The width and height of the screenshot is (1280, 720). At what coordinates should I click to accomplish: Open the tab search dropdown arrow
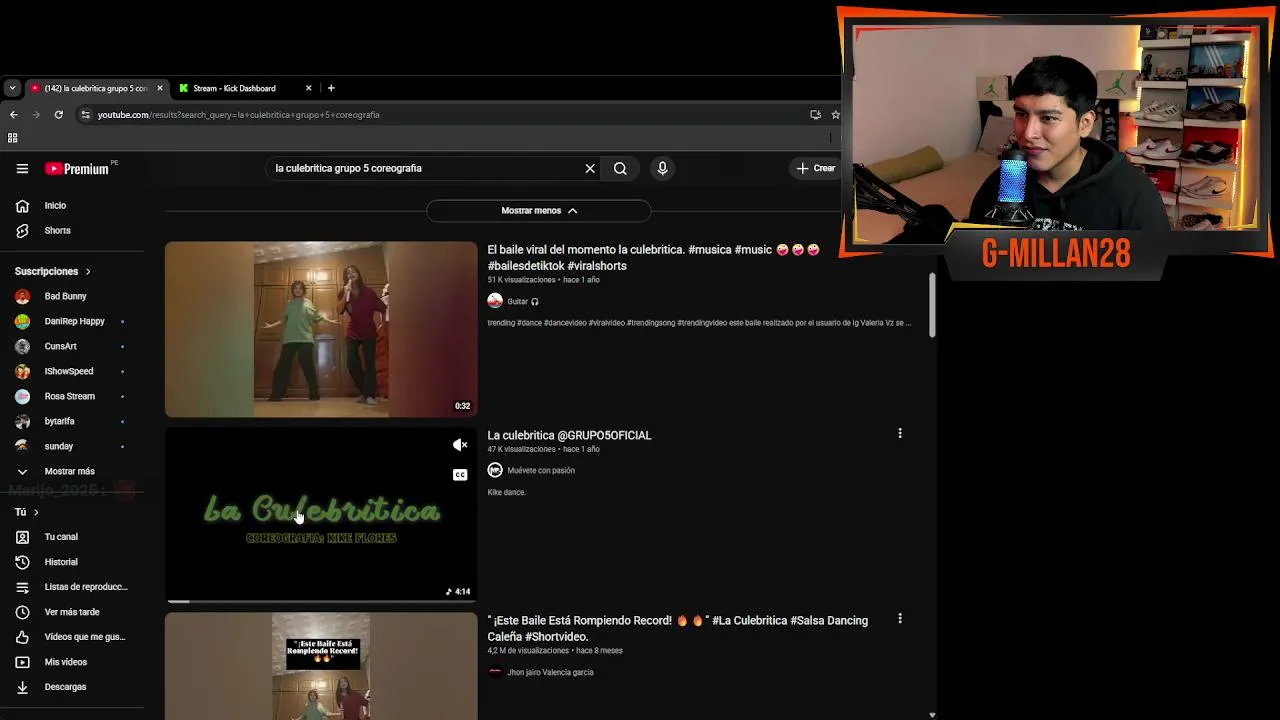pos(12,88)
